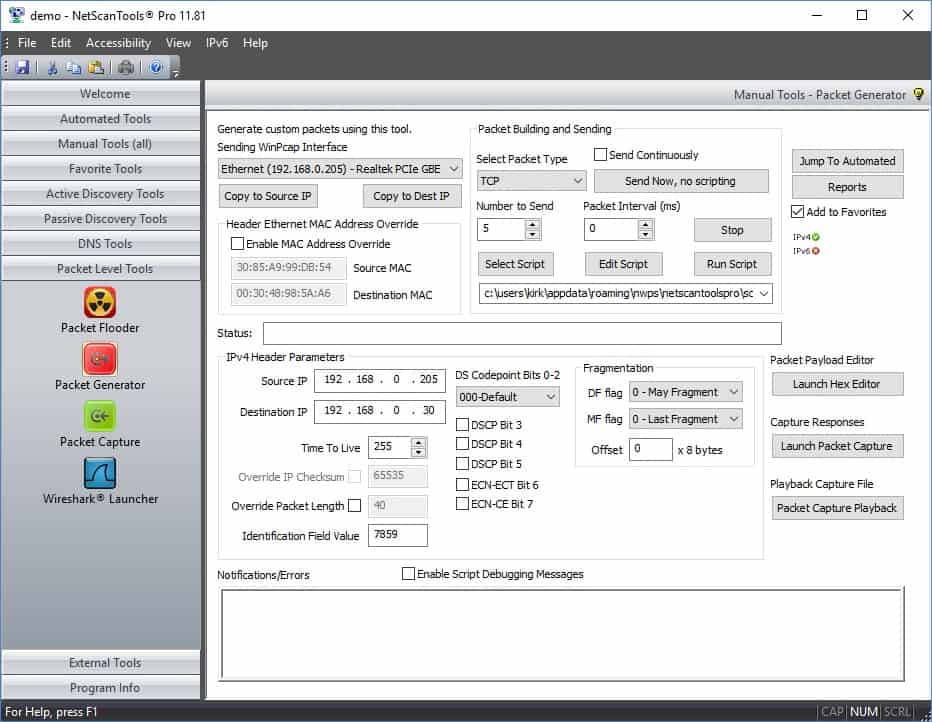
Task: Open the Help menu
Action: click(x=255, y=43)
